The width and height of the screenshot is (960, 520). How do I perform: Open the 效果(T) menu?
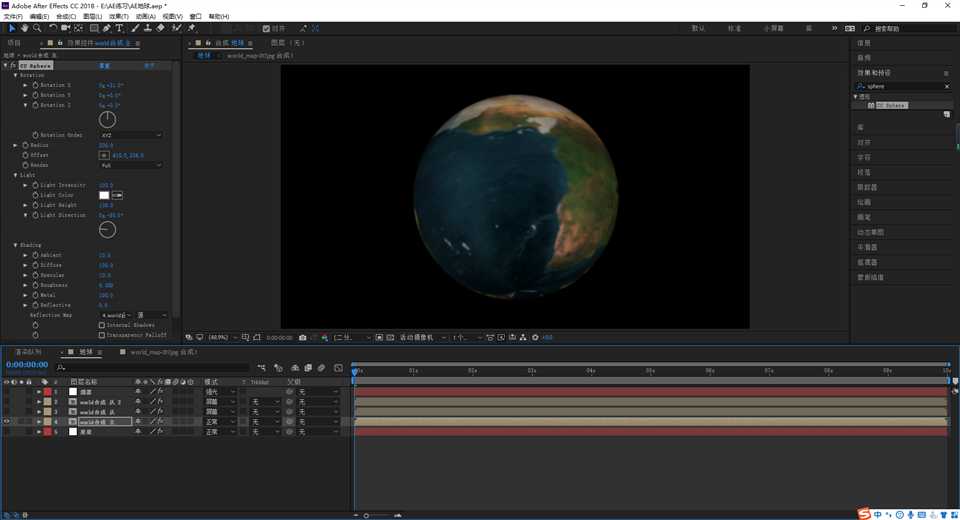point(118,17)
